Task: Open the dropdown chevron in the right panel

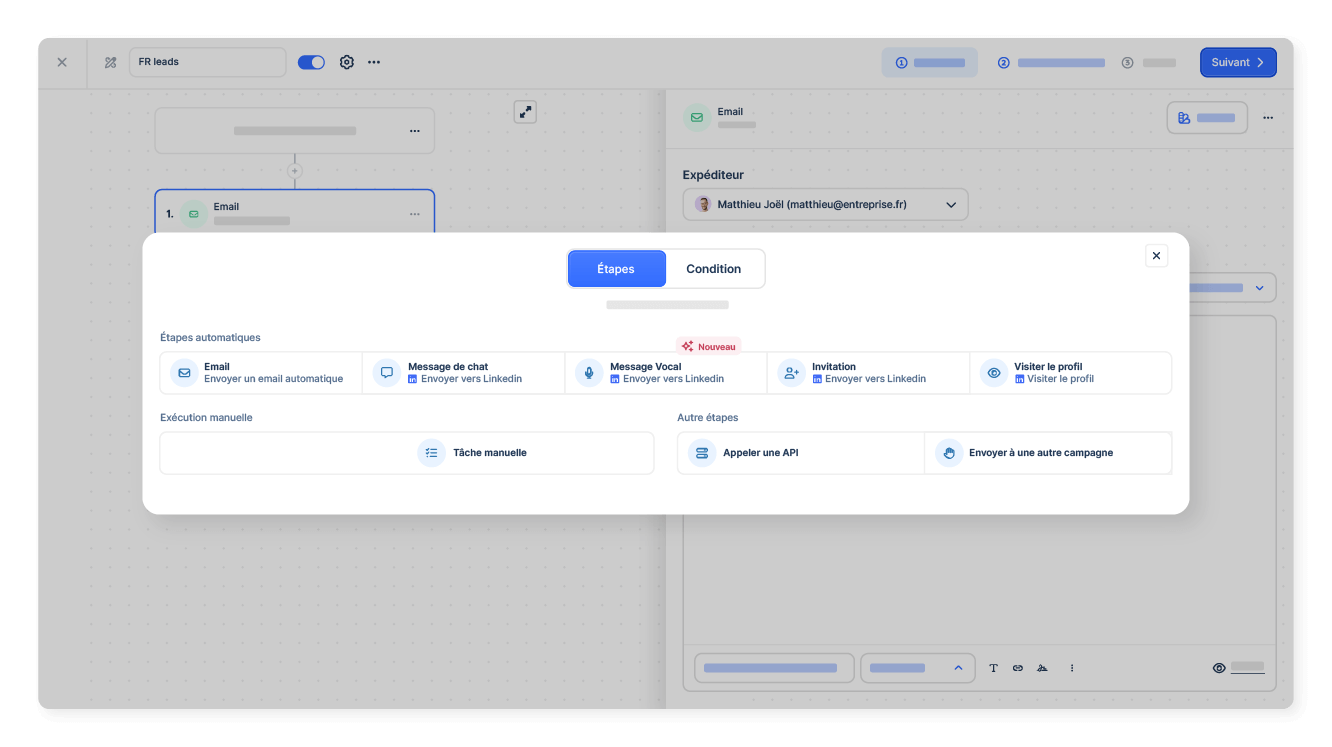Action: click(x=1259, y=287)
